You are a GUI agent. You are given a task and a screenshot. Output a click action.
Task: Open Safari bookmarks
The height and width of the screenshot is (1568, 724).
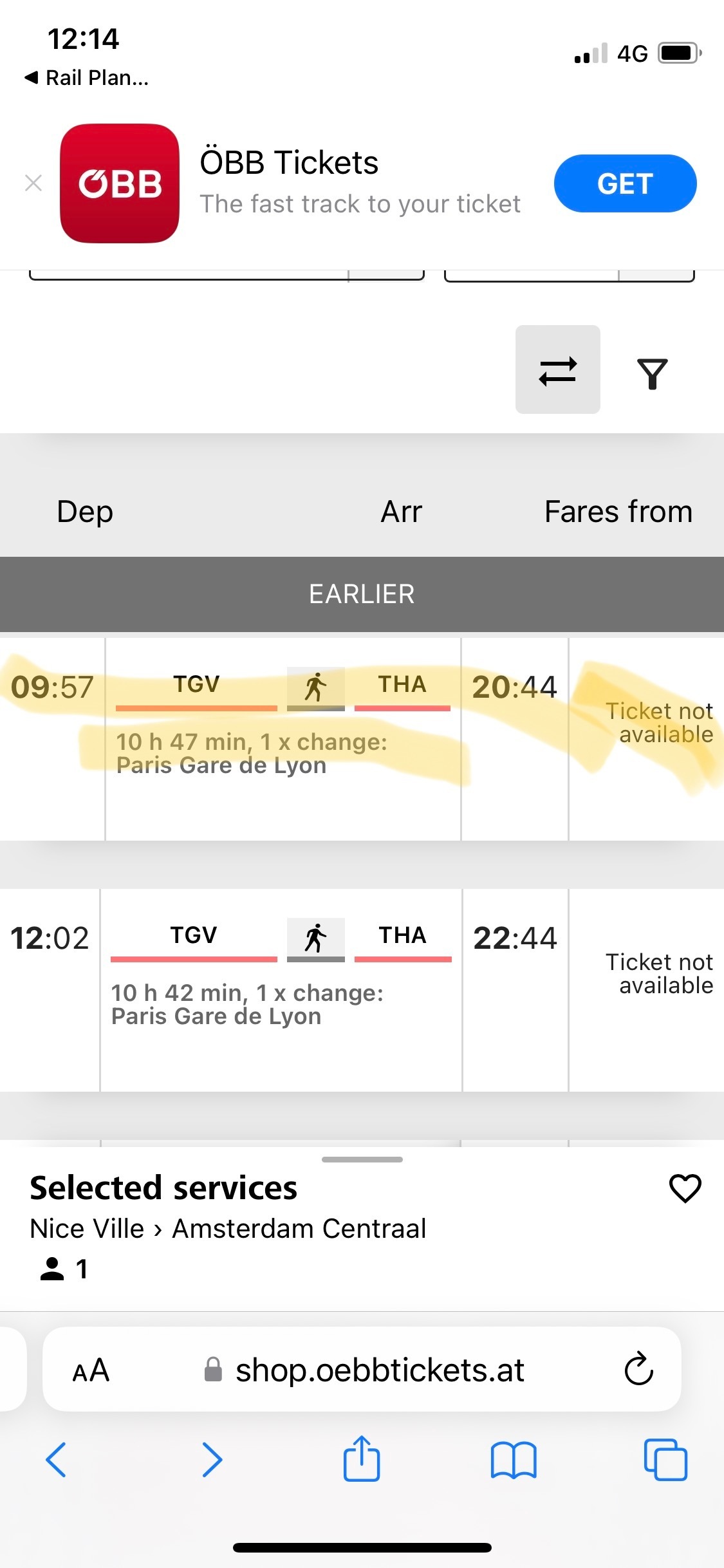[x=513, y=1460]
